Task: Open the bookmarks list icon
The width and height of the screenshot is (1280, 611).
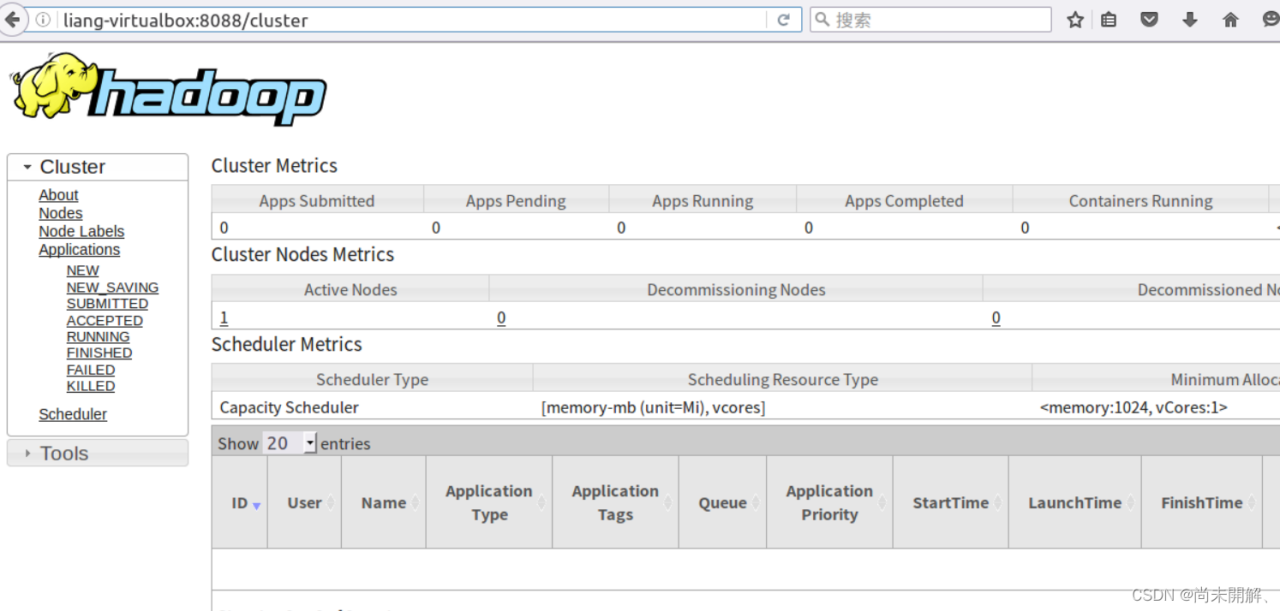Action: pyautogui.click(x=1109, y=20)
